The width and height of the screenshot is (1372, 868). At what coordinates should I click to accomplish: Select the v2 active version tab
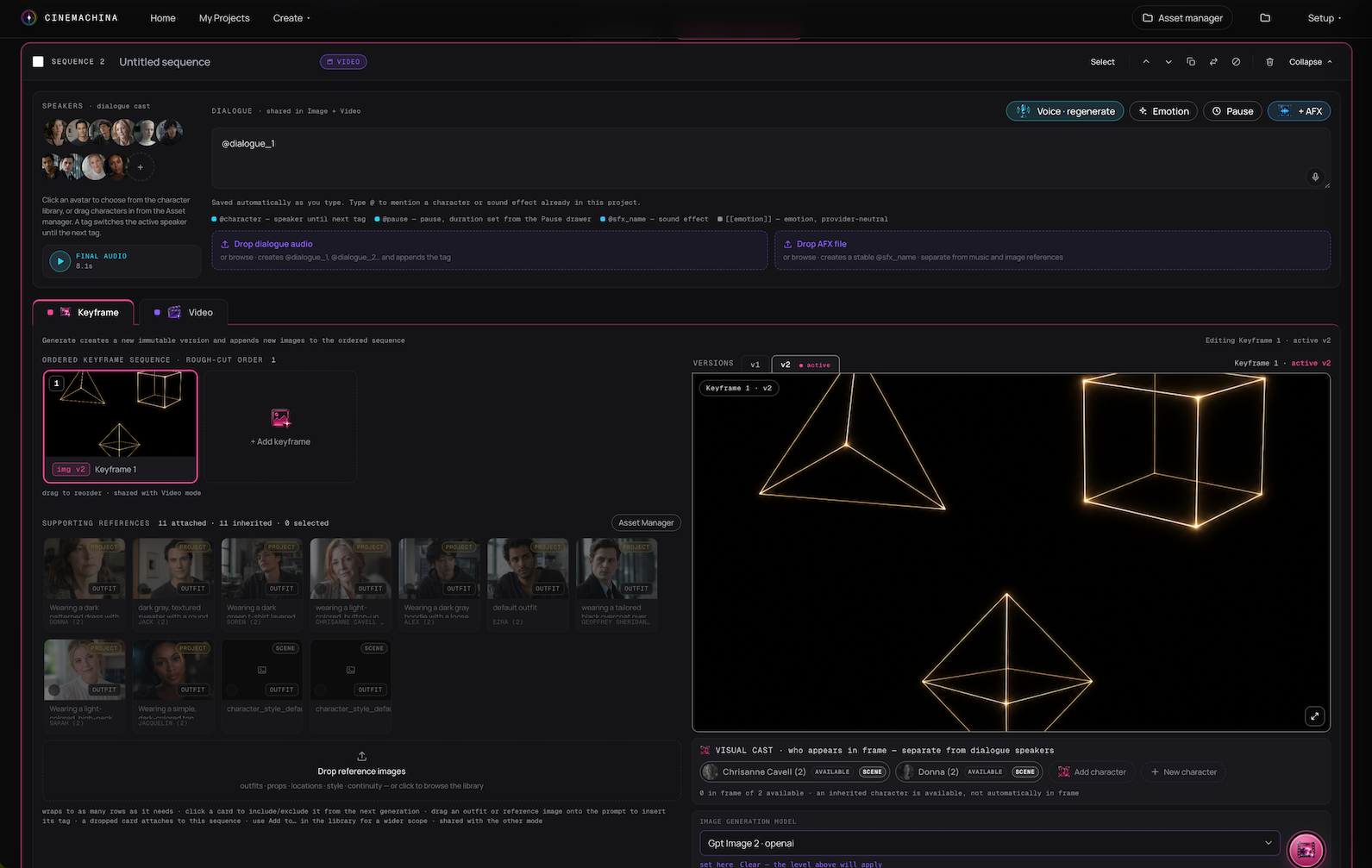tap(805, 365)
